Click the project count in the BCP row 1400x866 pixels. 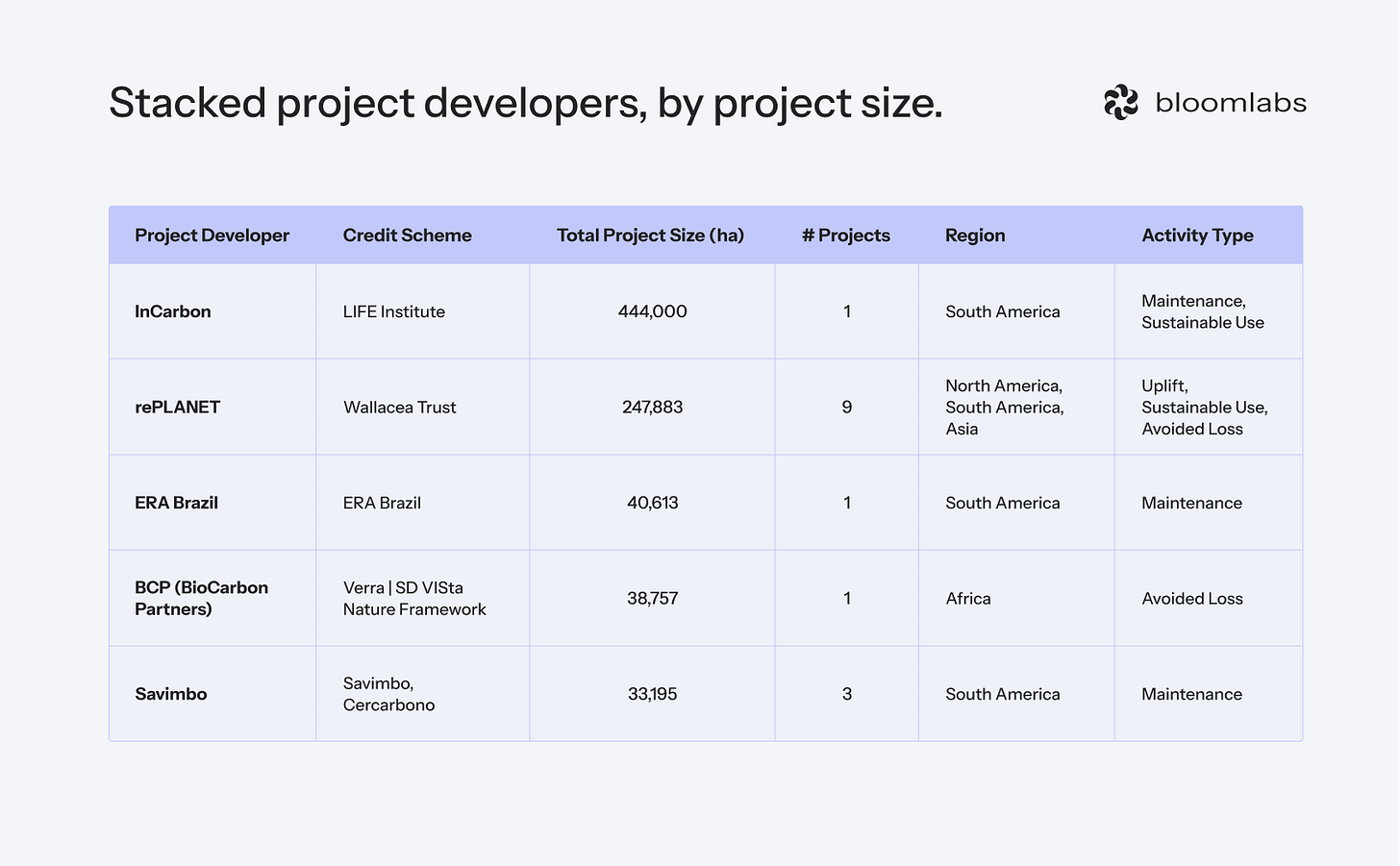click(847, 598)
